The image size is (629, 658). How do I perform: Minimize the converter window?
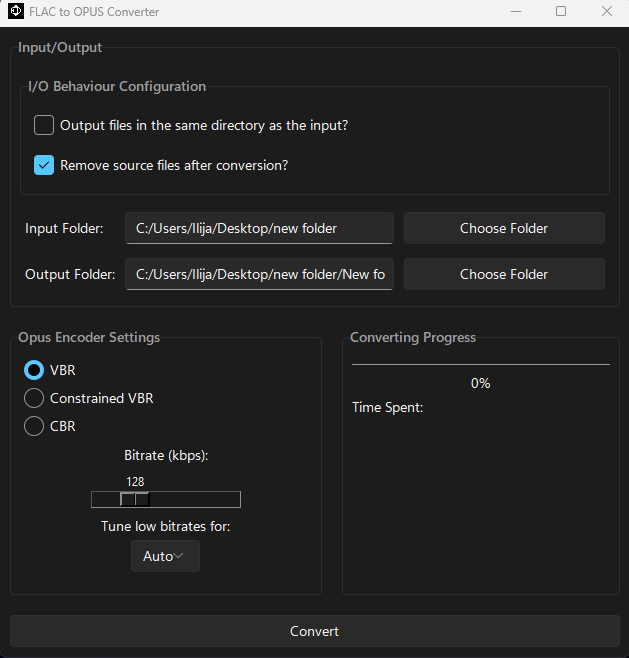[x=516, y=11]
